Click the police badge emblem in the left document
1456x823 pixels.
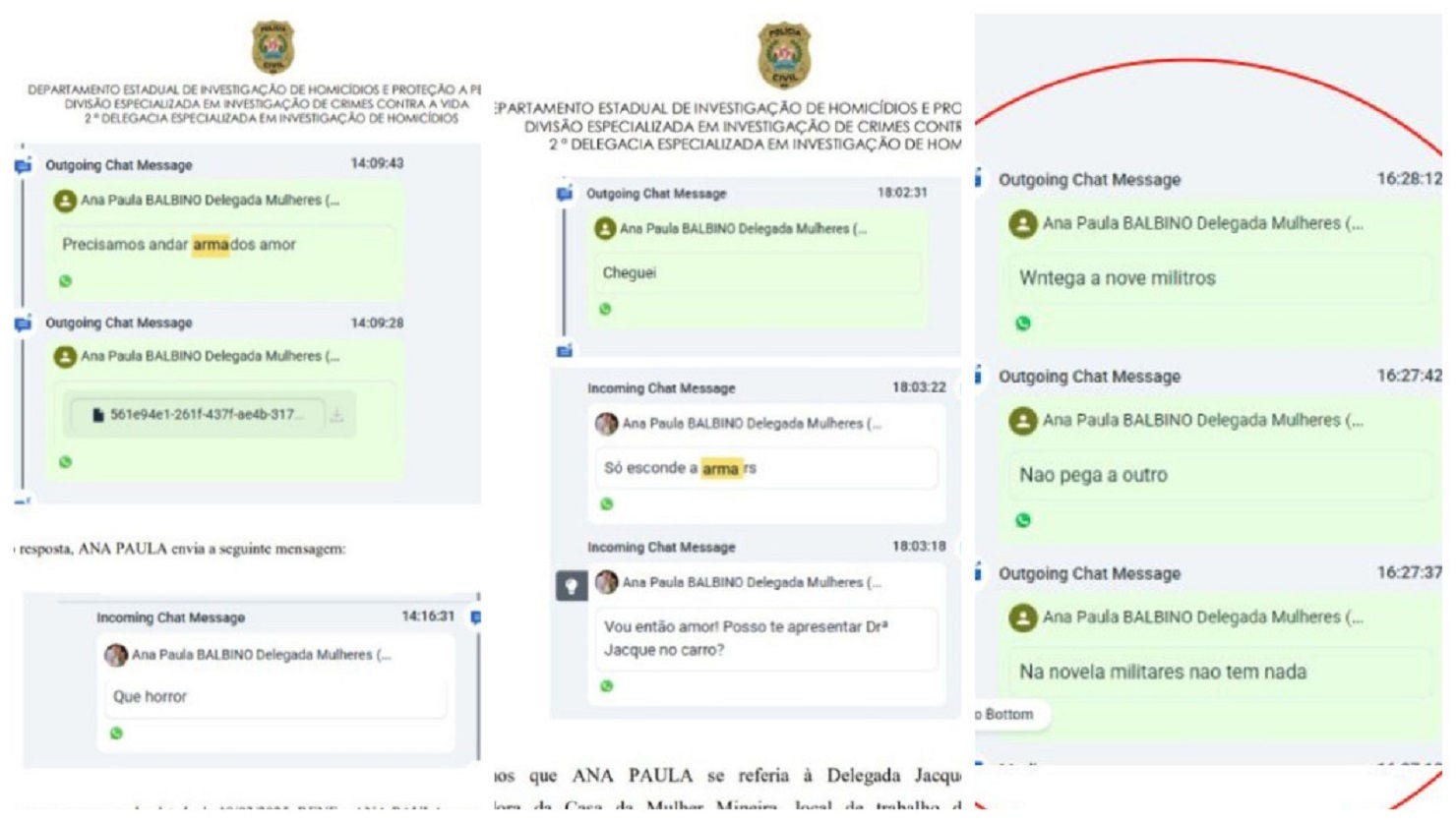pos(273,47)
